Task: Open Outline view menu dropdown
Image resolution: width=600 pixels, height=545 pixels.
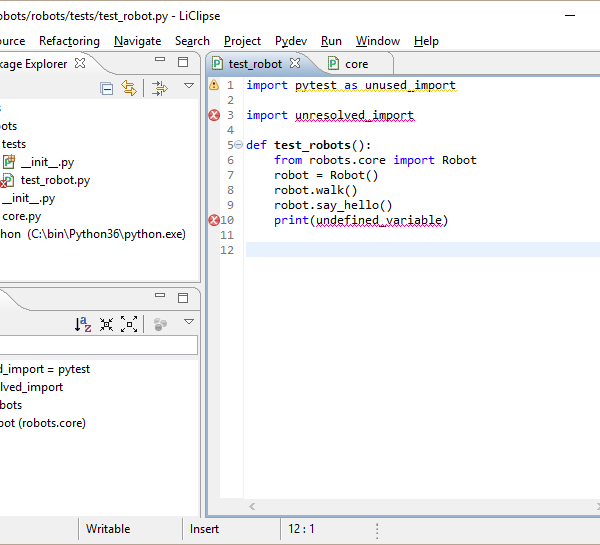Action: tap(189, 321)
